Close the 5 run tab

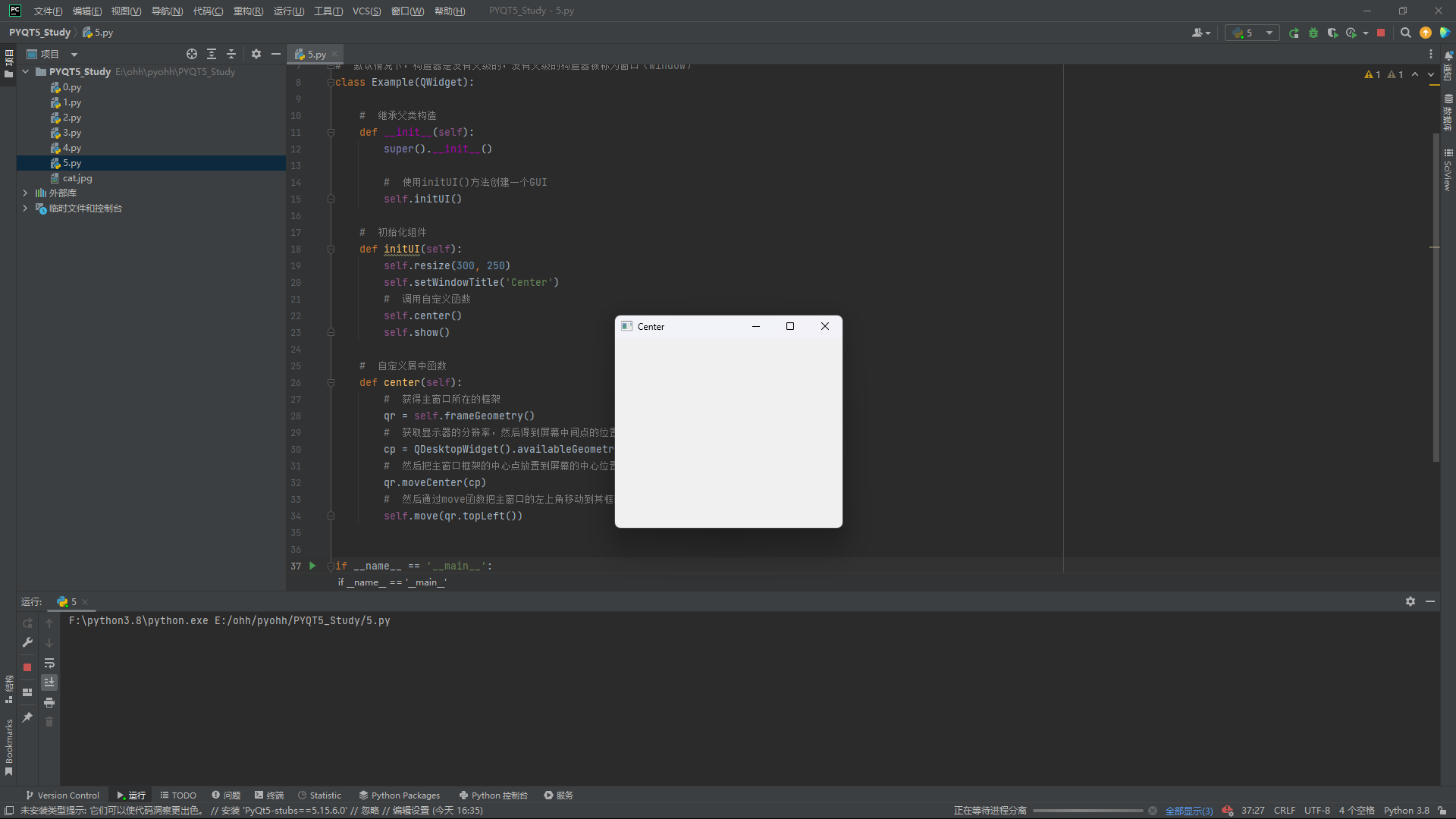pos(85,601)
